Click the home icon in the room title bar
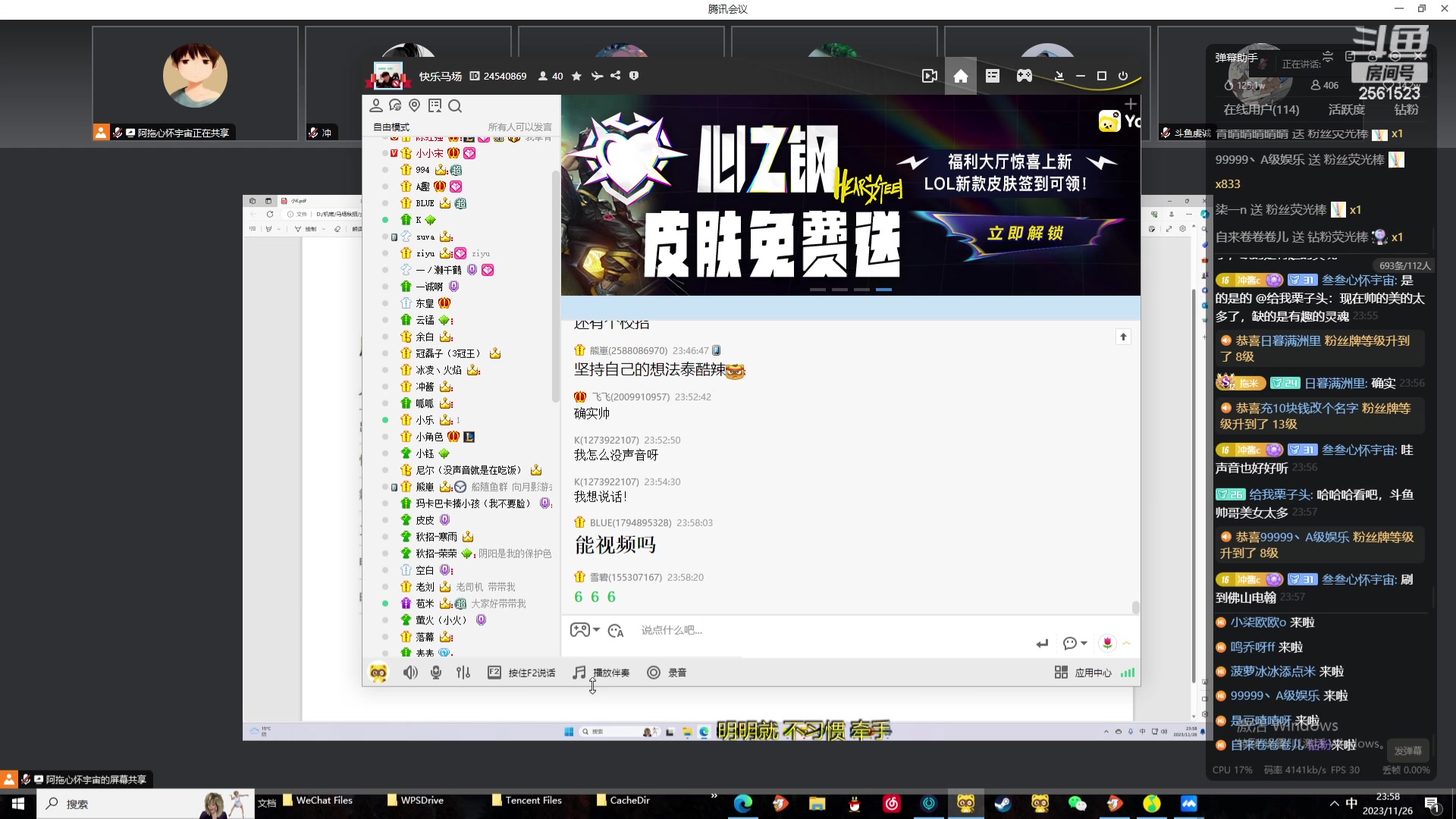 960,76
